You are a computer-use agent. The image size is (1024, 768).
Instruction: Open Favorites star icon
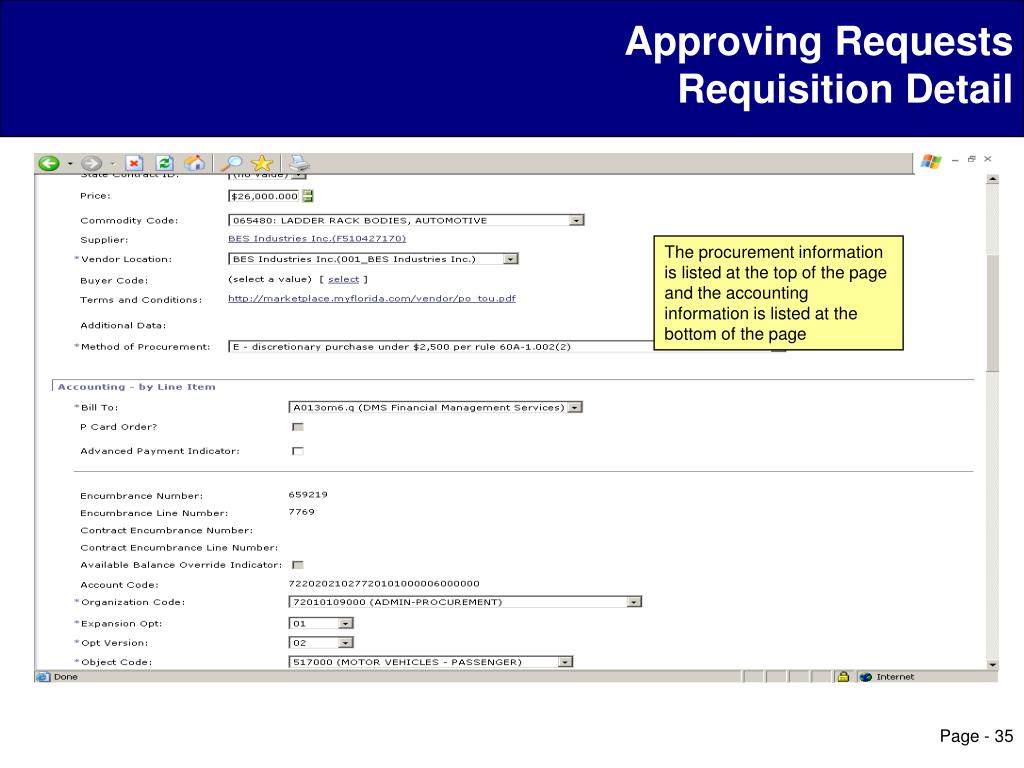coord(261,163)
